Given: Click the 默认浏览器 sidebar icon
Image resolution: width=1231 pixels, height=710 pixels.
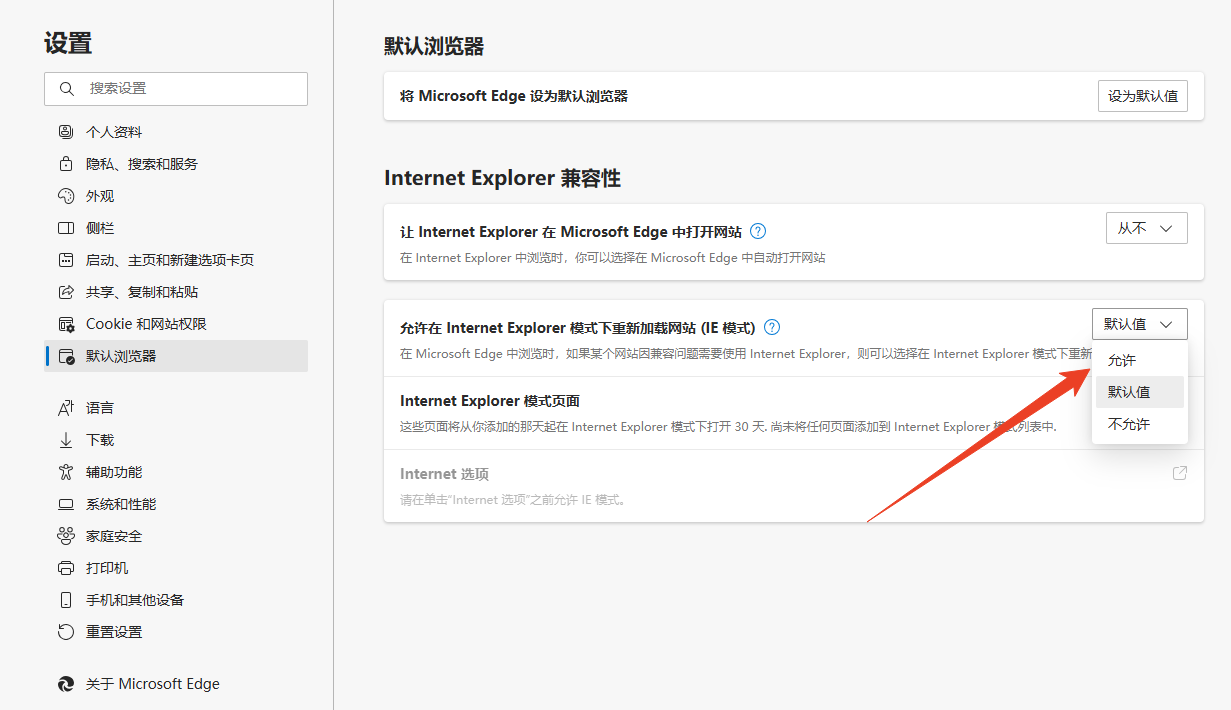Looking at the screenshot, I should pyautogui.click(x=66, y=356).
